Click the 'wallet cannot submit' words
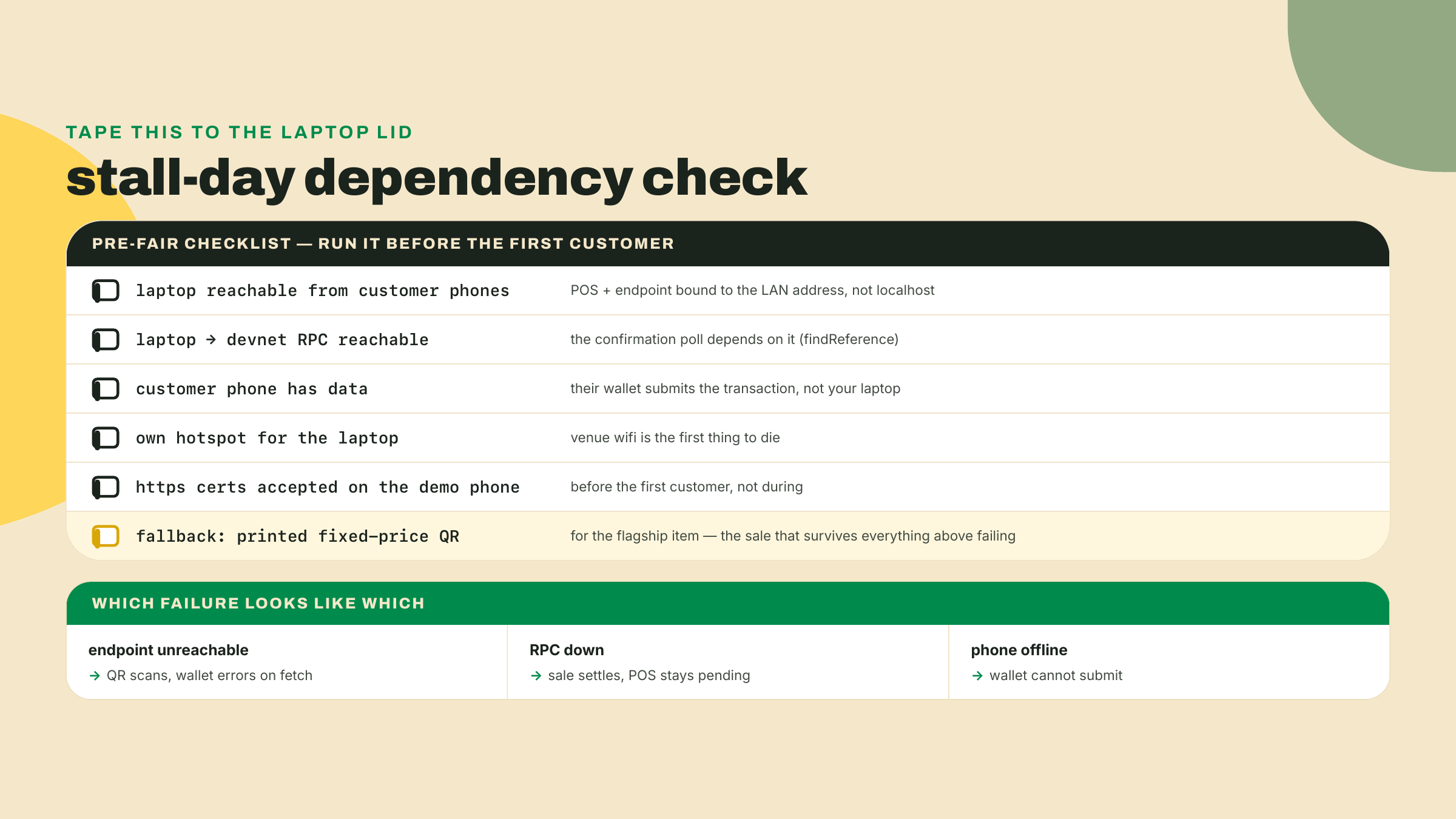Image resolution: width=1456 pixels, height=819 pixels. (x=1056, y=676)
